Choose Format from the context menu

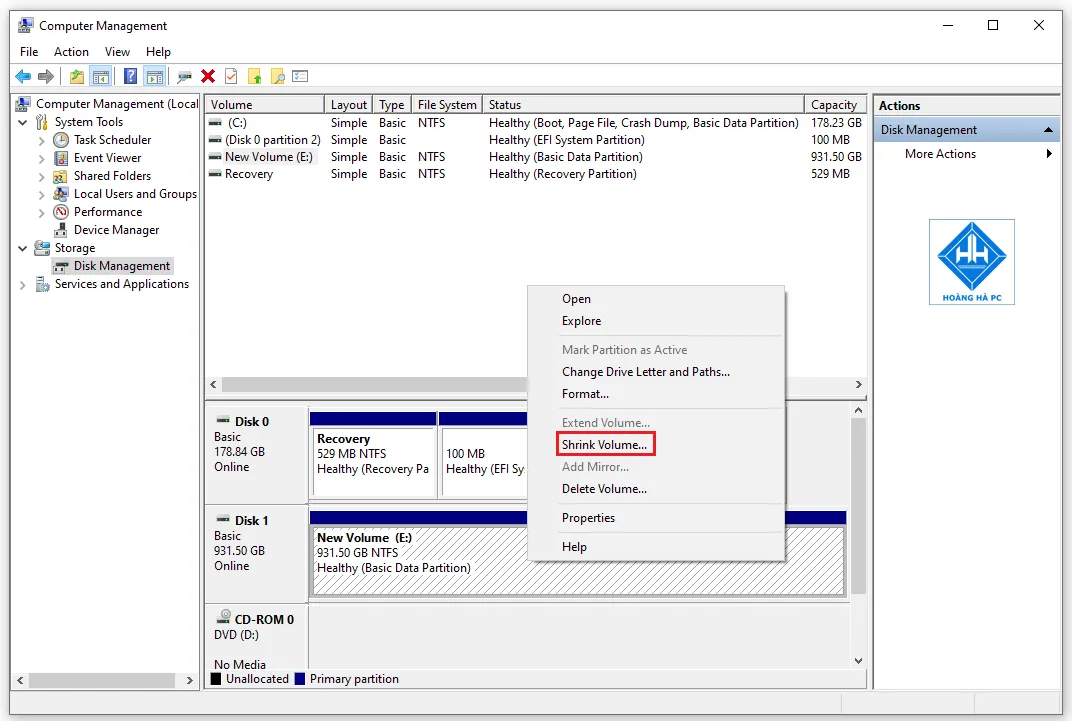[585, 394]
